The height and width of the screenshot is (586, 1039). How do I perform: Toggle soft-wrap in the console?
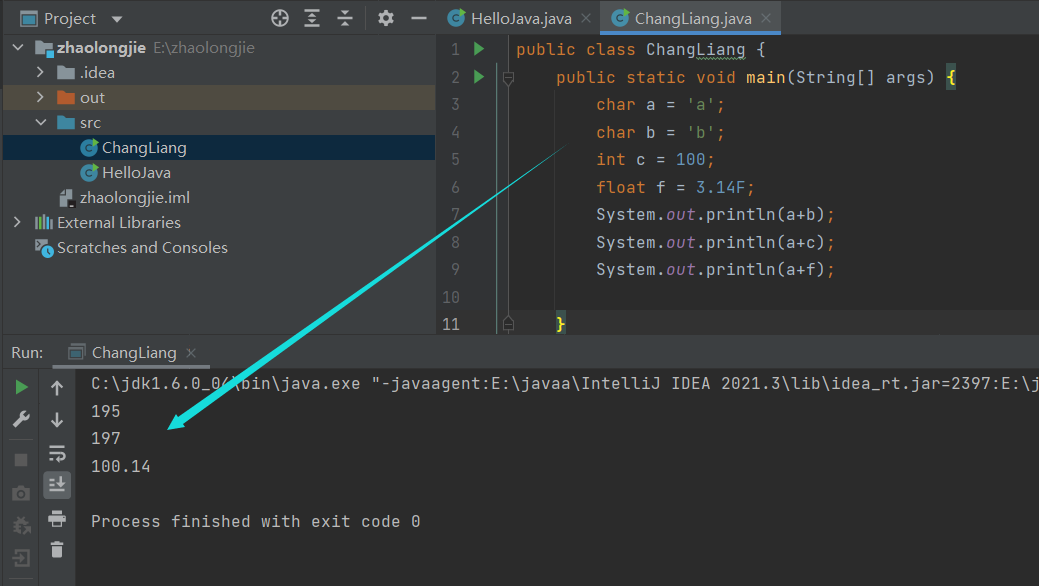(57, 453)
